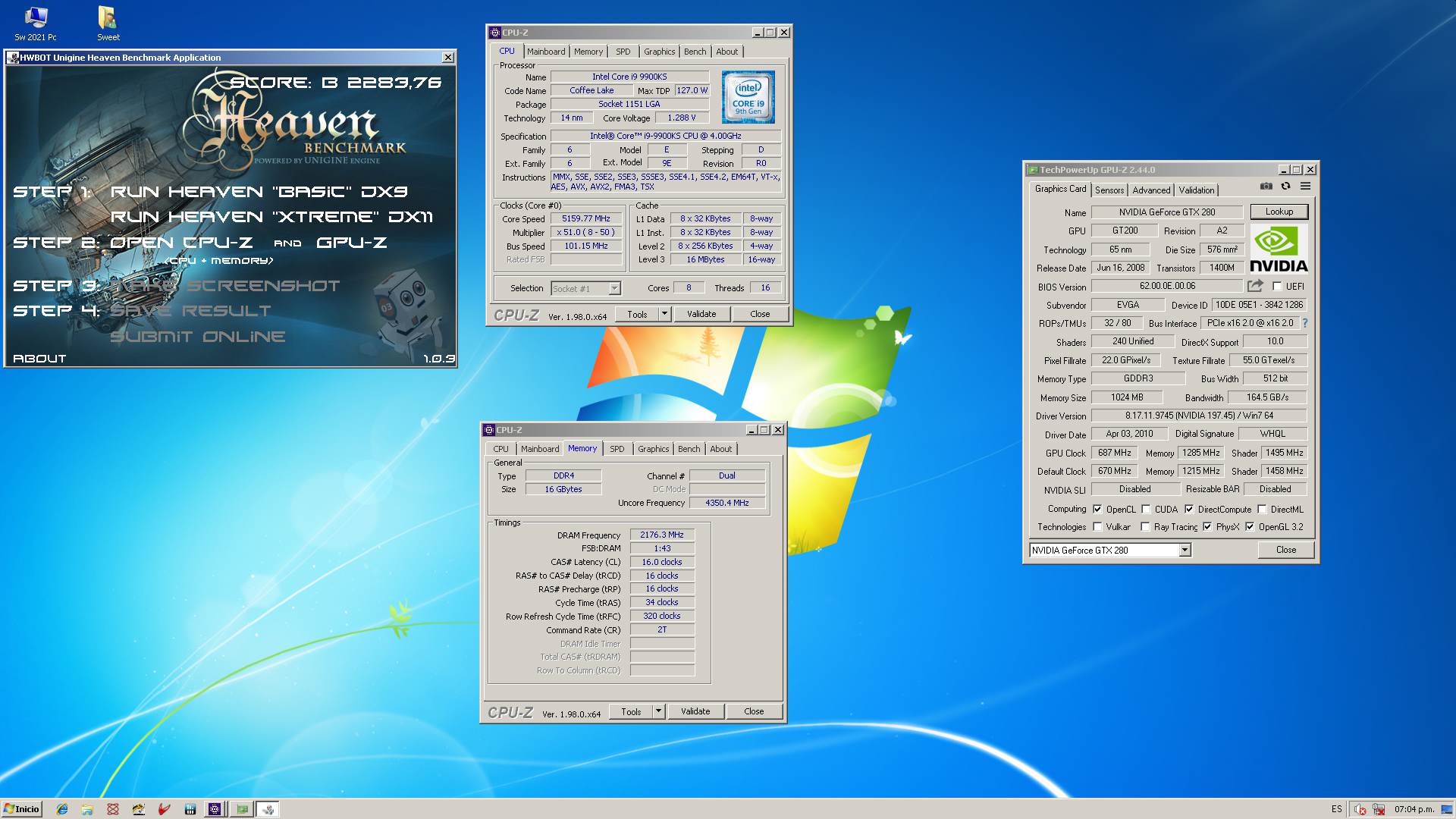Open the Sweet desktop folder

click(x=108, y=24)
